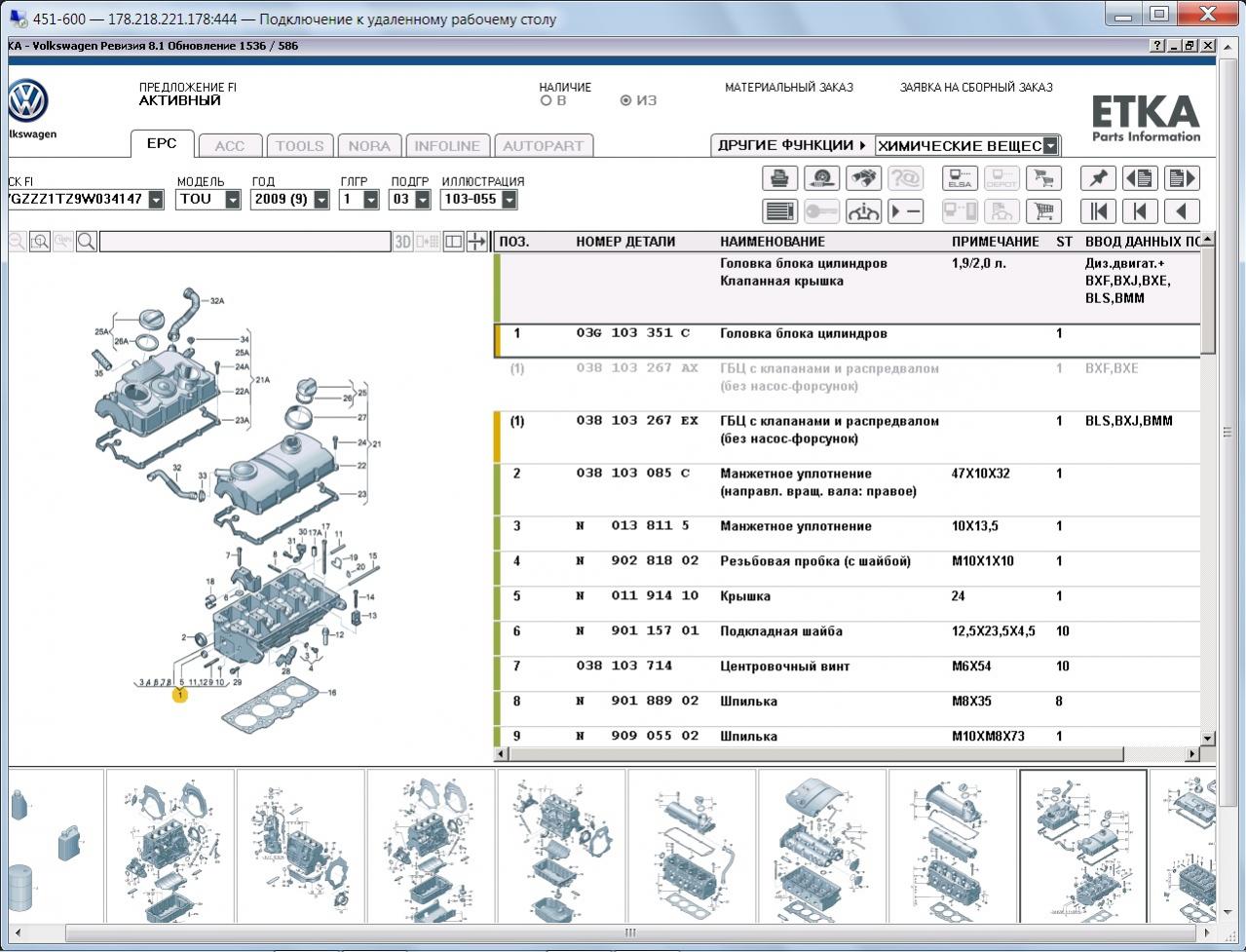Click the parts table vertical scrollbar thumb
The height and width of the screenshot is (952, 1246).
(1208, 301)
